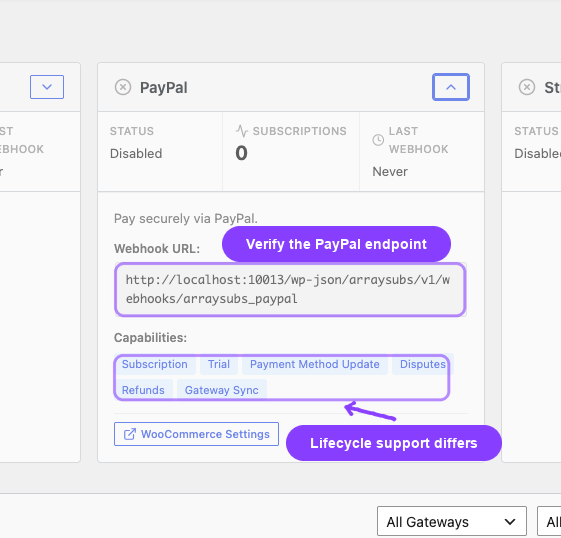The image size is (561, 538).
Task: Click the Disabled status value under PayPal
Action: point(136,153)
